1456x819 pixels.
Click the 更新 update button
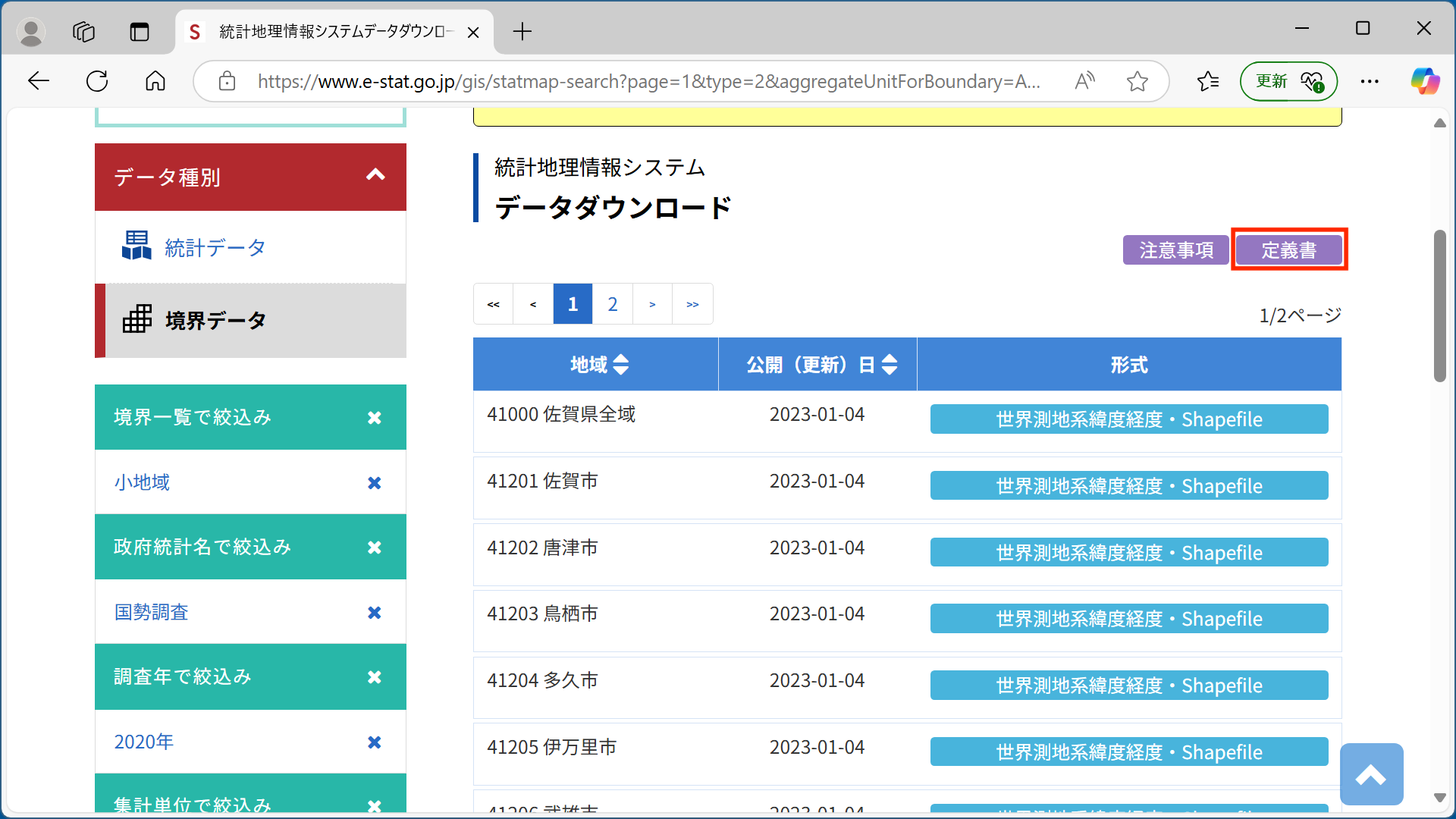click(x=1288, y=81)
